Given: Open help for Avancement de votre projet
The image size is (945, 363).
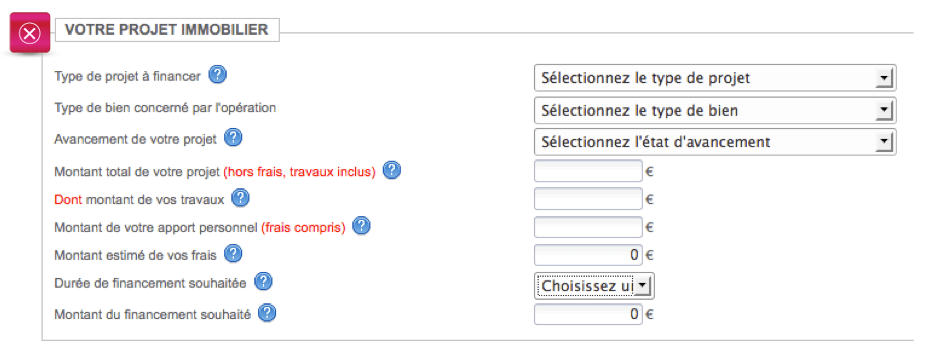Looking at the screenshot, I should point(233,138).
